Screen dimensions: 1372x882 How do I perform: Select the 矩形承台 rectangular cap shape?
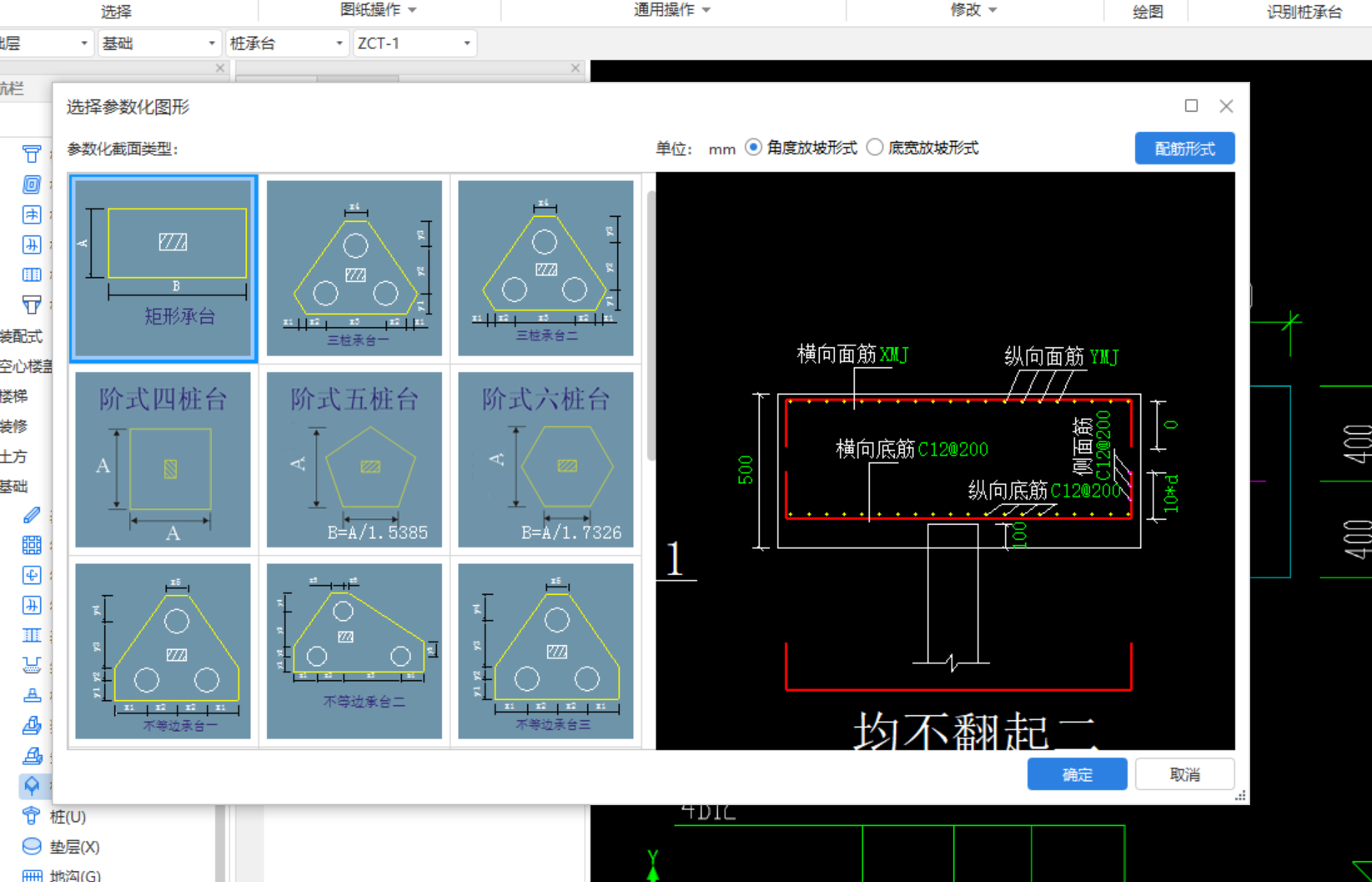tap(163, 269)
